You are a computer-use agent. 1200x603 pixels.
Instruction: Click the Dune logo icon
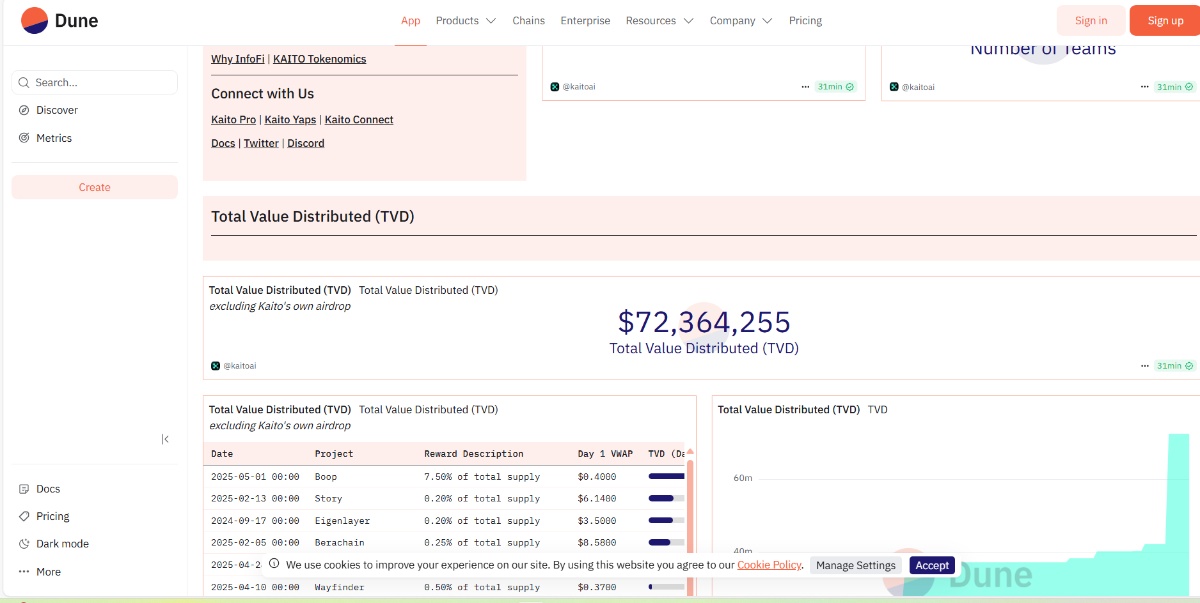34,20
